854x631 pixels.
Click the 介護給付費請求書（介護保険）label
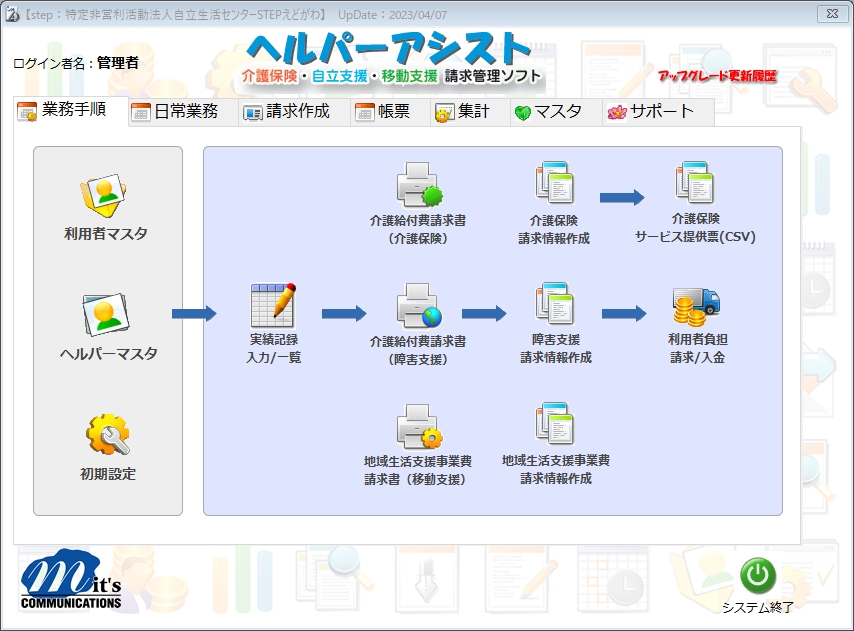418,229
